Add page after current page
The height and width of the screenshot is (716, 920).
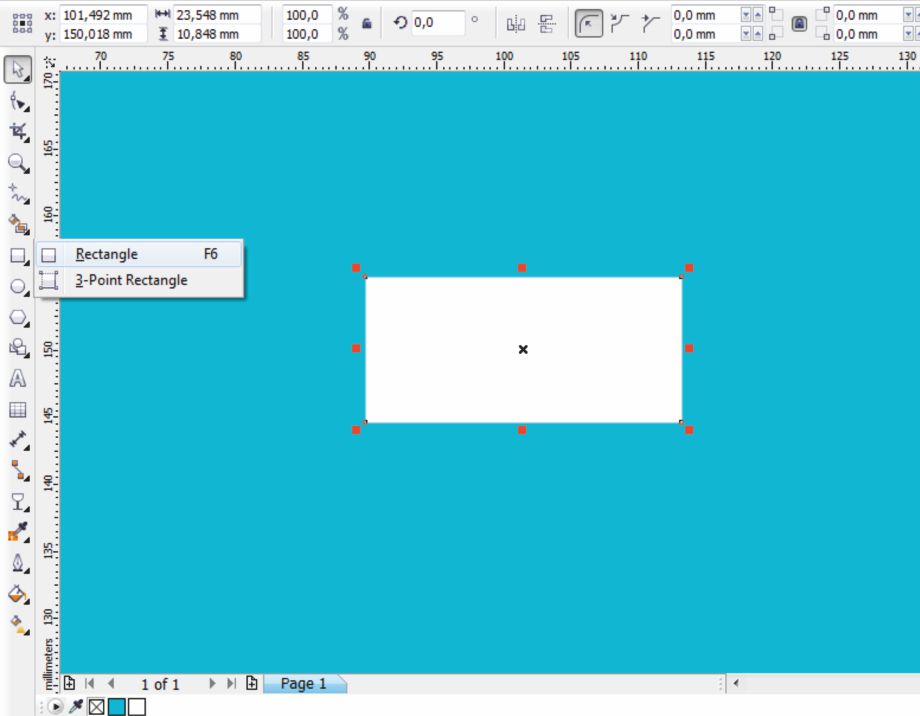252,683
